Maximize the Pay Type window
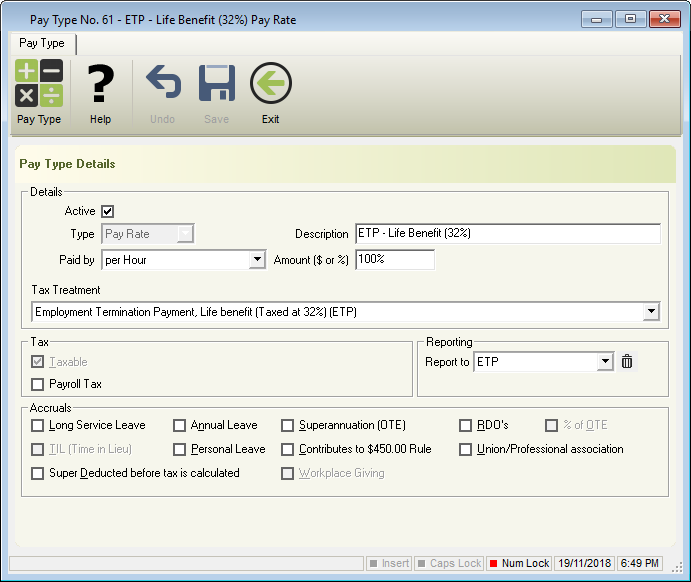Screen dimensions: 691x582 [x=630, y=19]
